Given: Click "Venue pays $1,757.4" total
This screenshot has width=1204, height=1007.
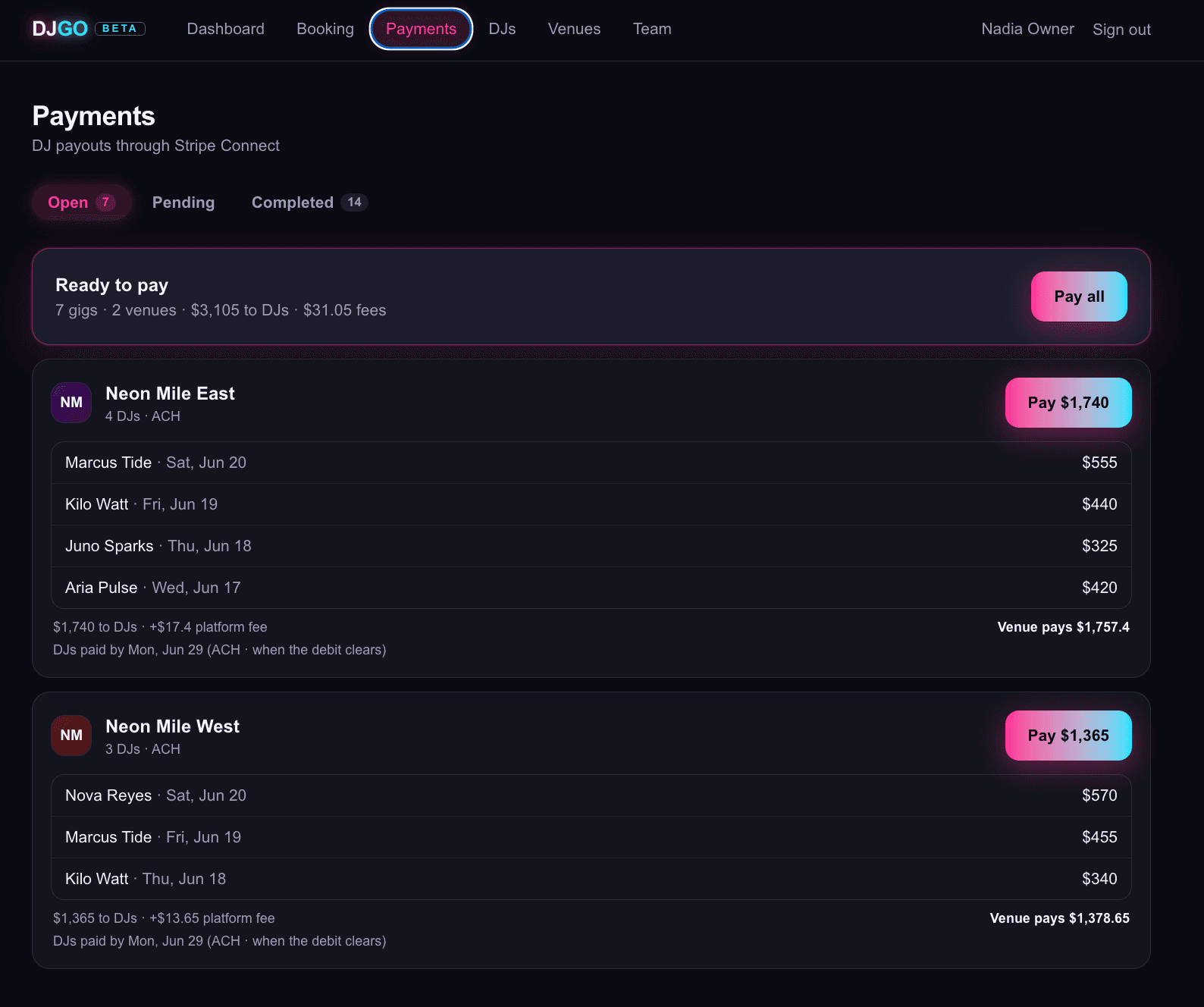Looking at the screenshot, I should pyautogui.click(x=1063, y=627).
